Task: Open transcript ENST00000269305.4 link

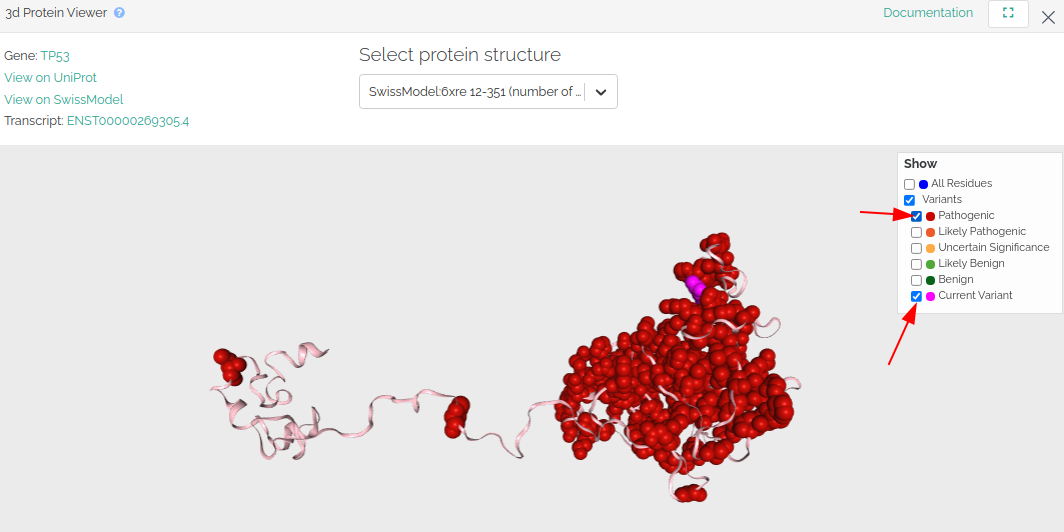Action: coord(128,121)
